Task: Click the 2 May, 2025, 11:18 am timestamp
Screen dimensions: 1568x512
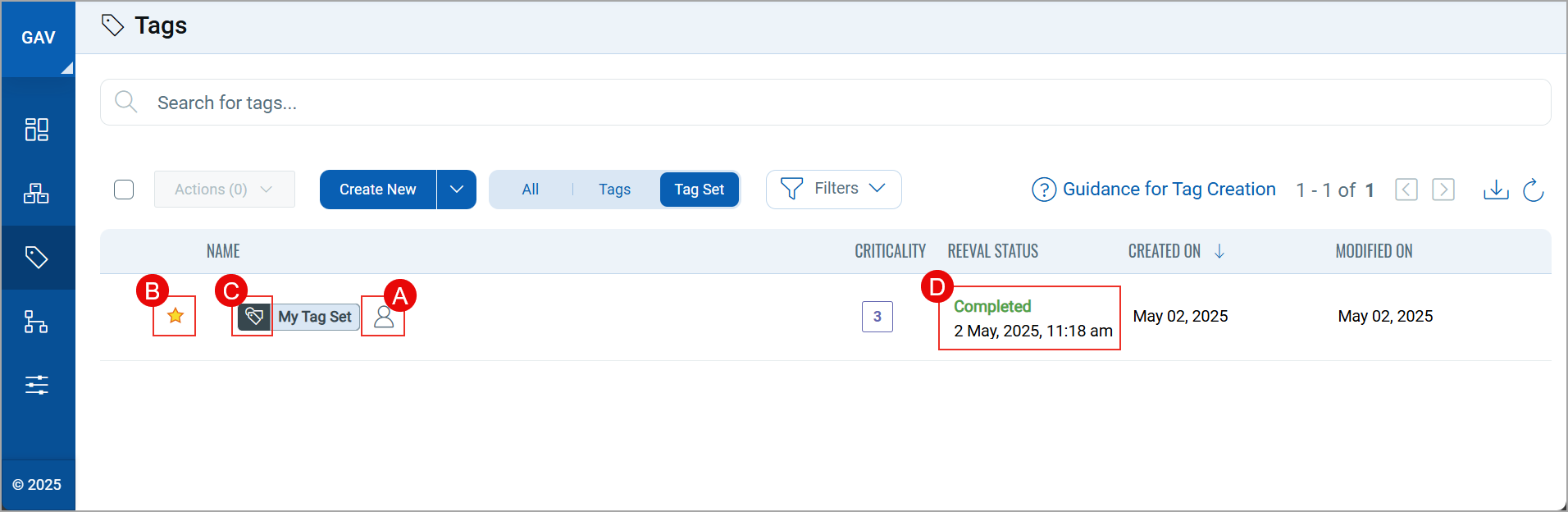Action: tap(1033, 331)
